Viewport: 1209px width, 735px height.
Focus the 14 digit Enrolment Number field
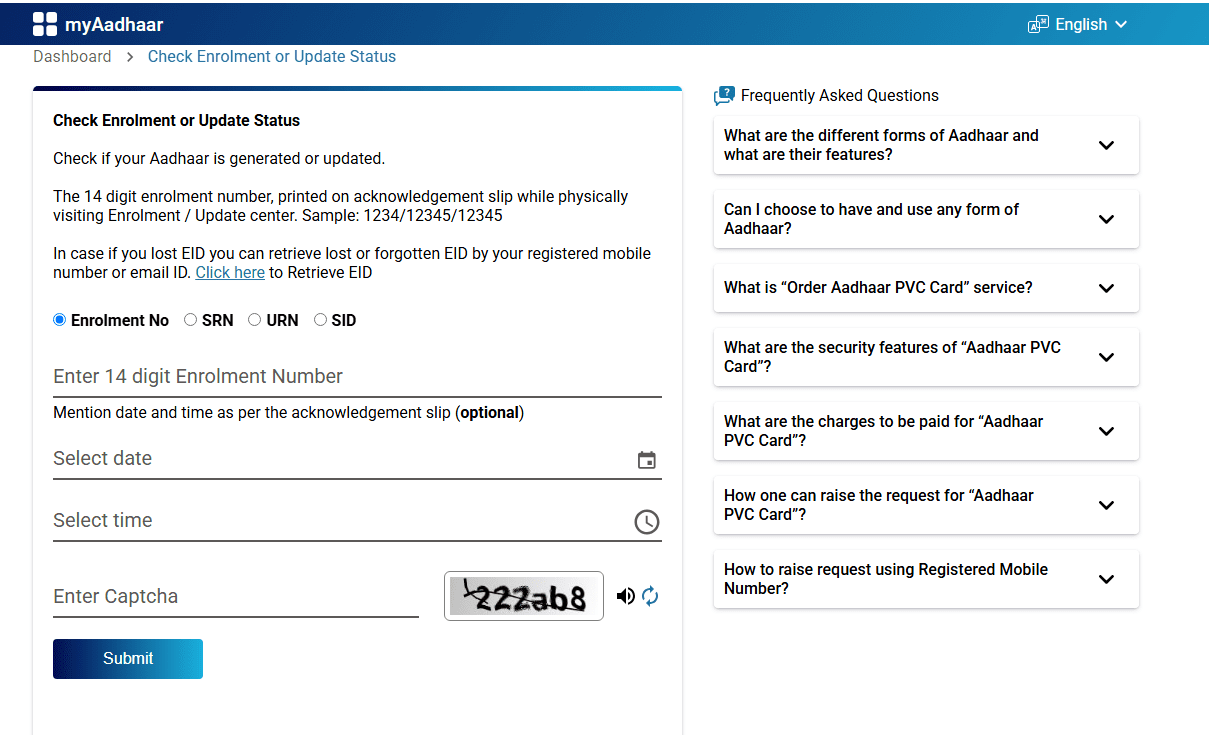[357, 377]
